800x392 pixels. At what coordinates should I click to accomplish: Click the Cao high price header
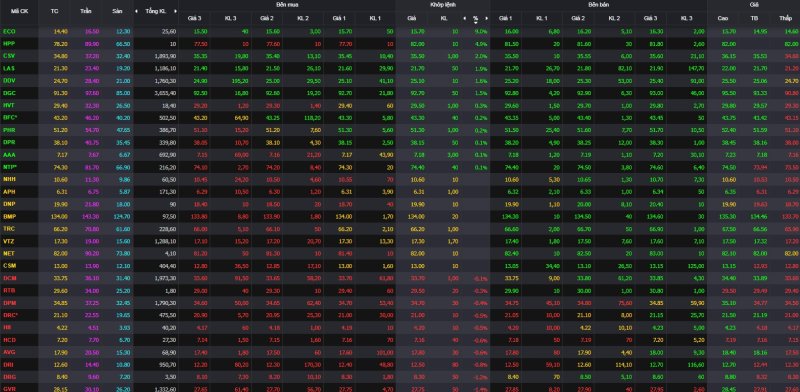[x=723, y=18]
